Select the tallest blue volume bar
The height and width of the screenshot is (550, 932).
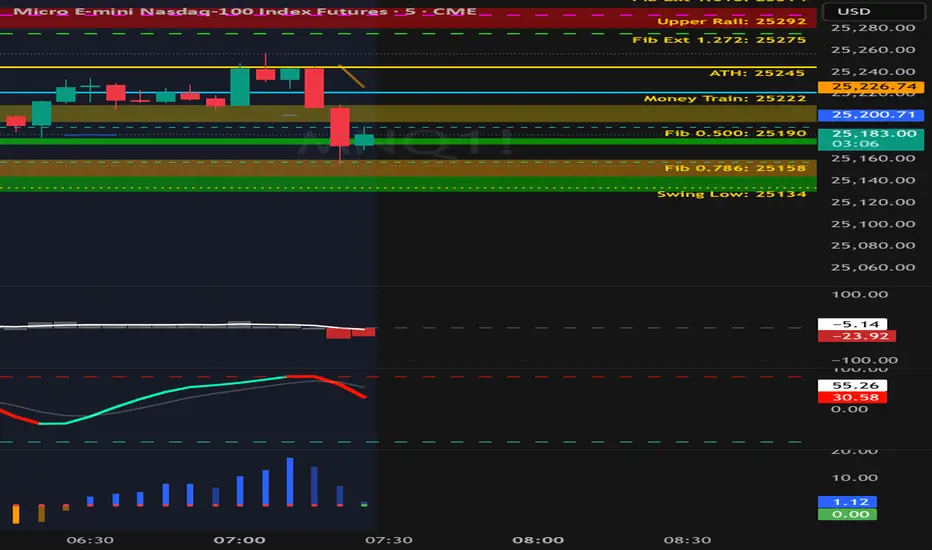(290, 482)
